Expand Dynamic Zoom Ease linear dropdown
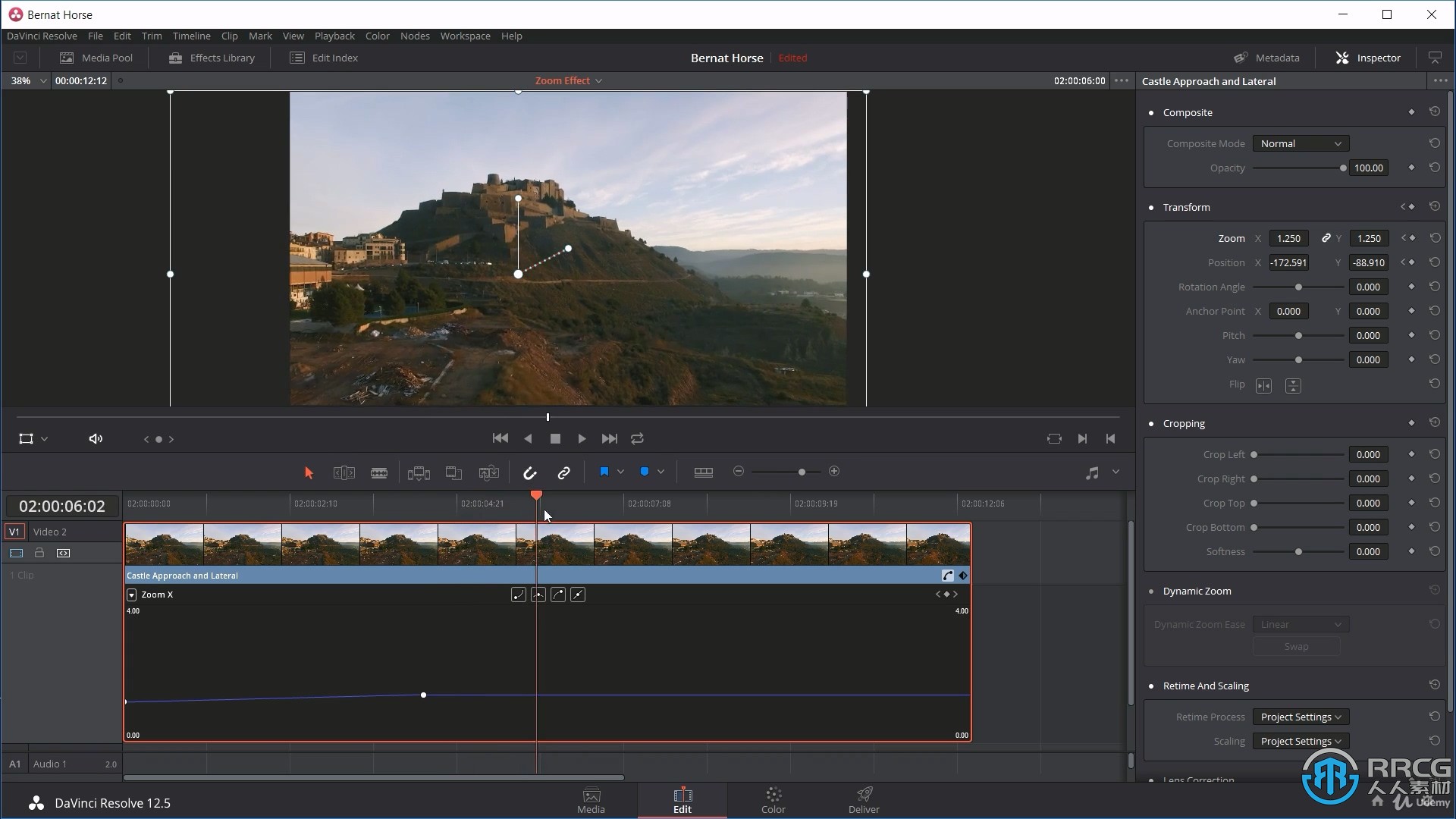This screenshot has width=1456, height=819. point(1299,624)
